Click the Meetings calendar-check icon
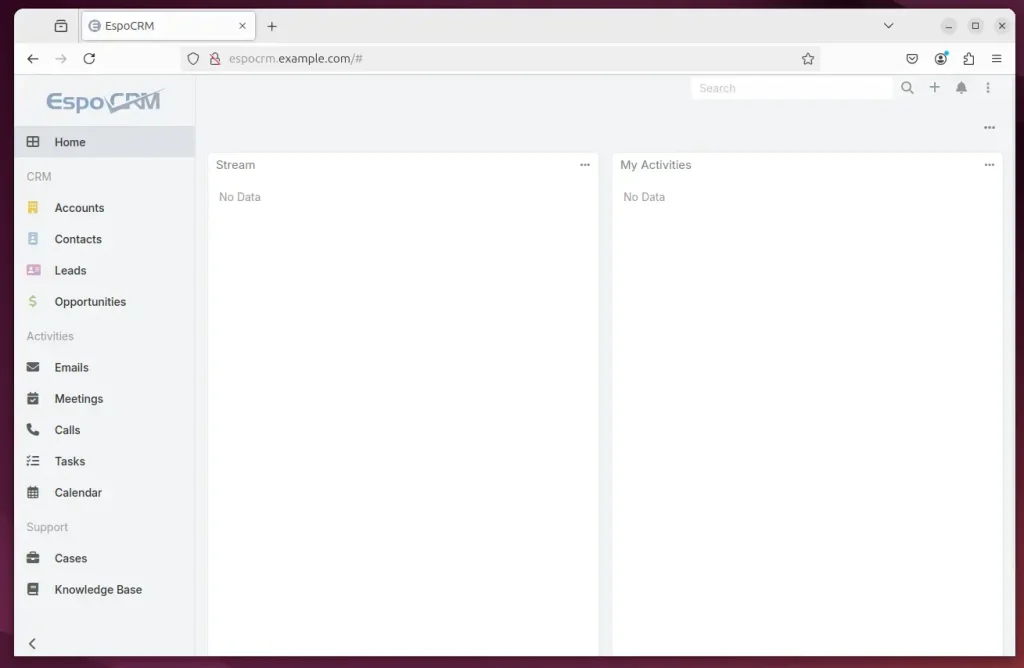This screenshot has width=1024, height=668. (x=33, y=398)
